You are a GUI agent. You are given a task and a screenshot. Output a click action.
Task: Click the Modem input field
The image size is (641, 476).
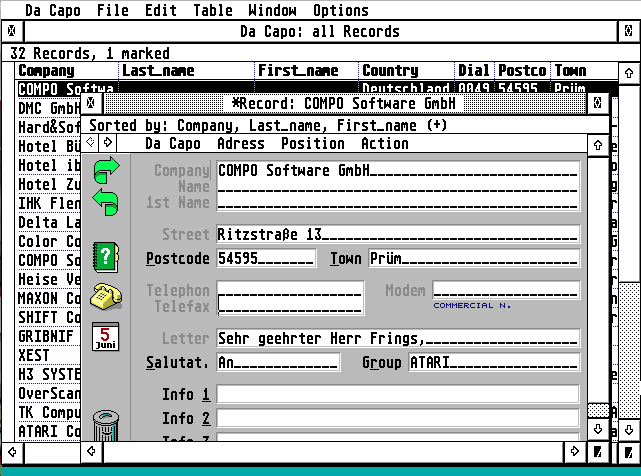coord(506,290)
